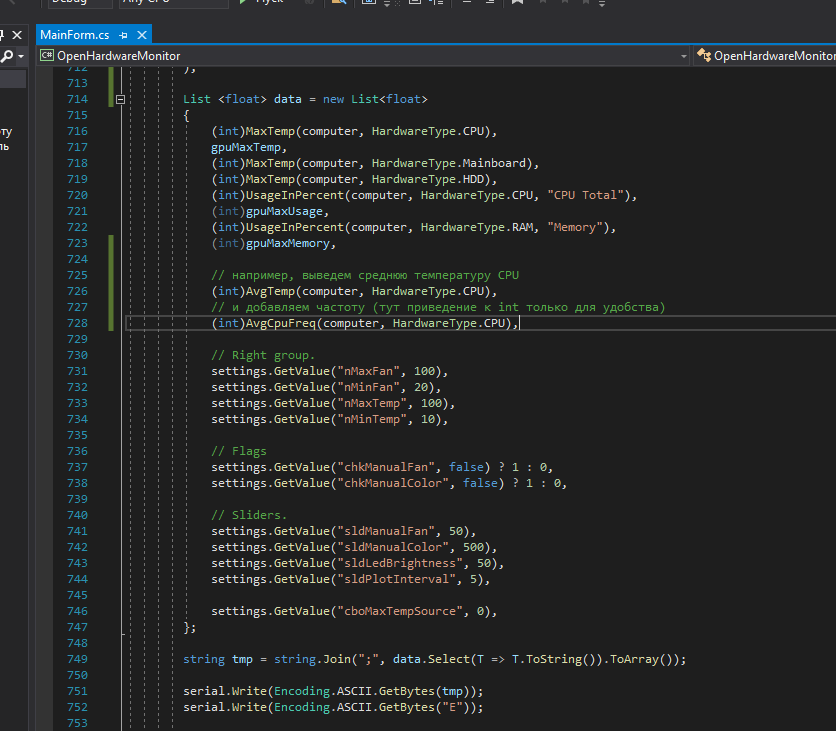Viewport: 836px width, 731px height.
Task: Click line number 728 in the gutter
Action: 77,323
